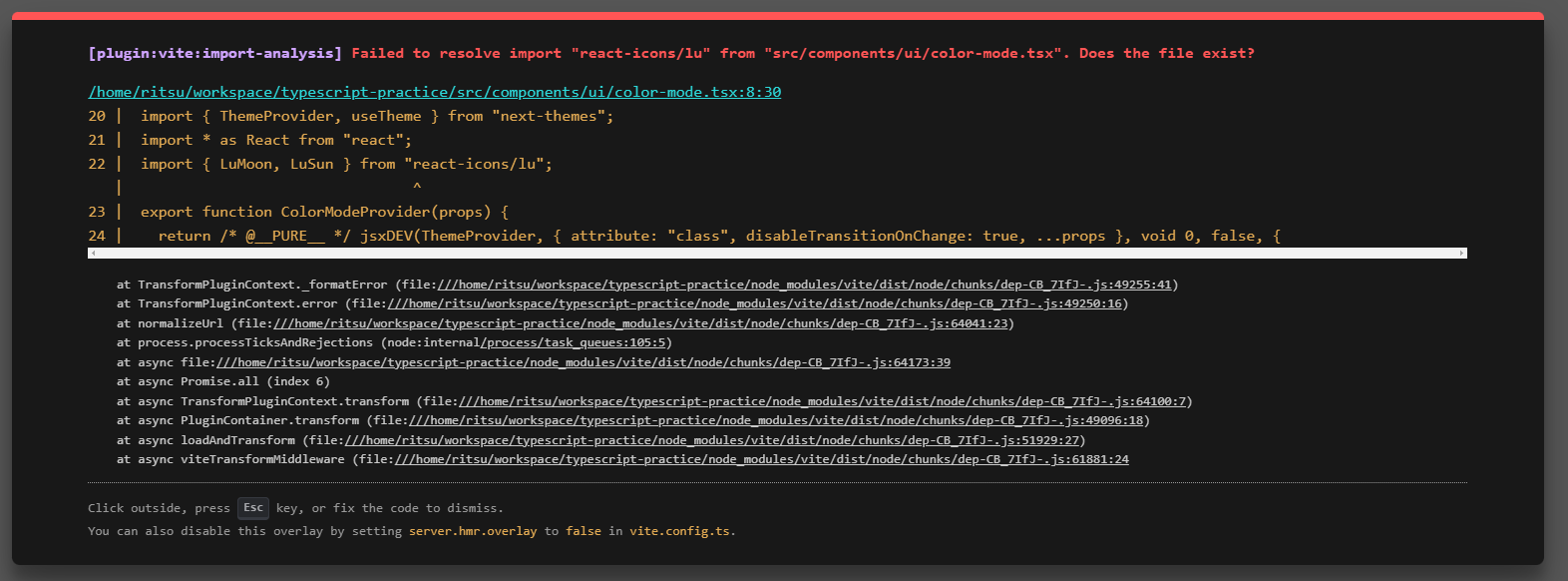Click the server.hmr.overlay setting text

click(x=473, y=531)
